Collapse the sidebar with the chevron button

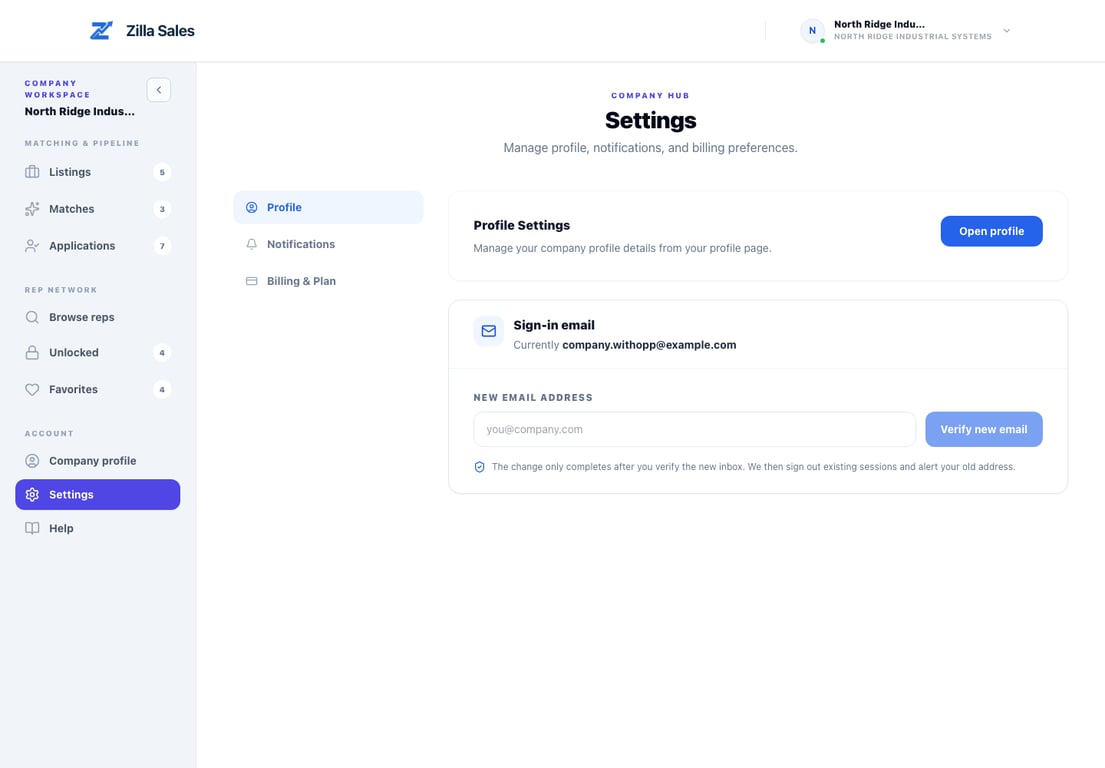pos(159,89)
